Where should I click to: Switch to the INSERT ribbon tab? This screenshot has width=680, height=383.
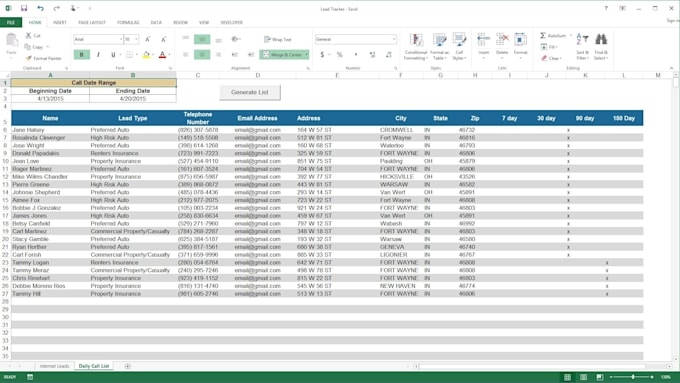60,22
